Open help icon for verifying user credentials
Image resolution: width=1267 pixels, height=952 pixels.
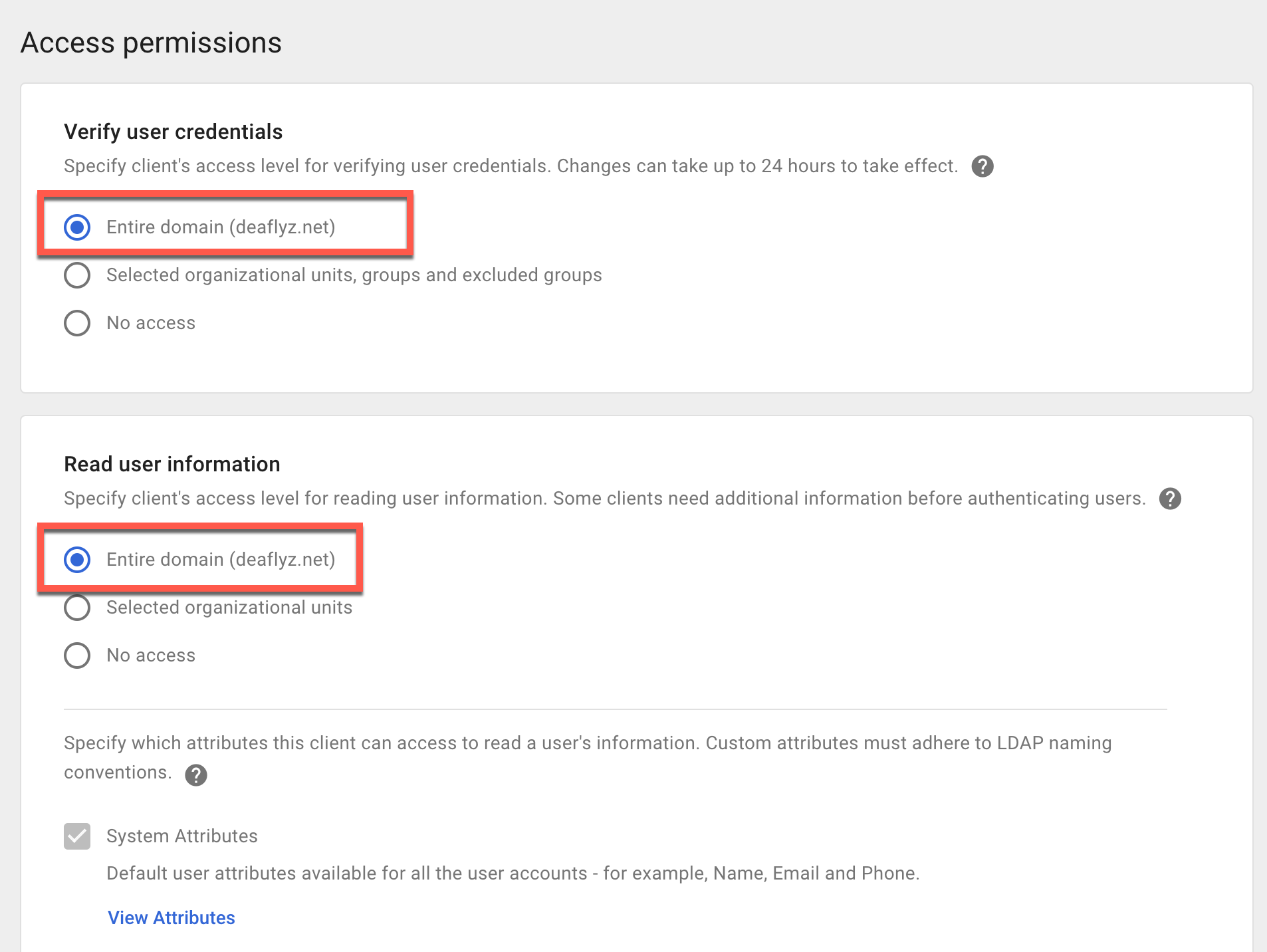pos(982,166)
